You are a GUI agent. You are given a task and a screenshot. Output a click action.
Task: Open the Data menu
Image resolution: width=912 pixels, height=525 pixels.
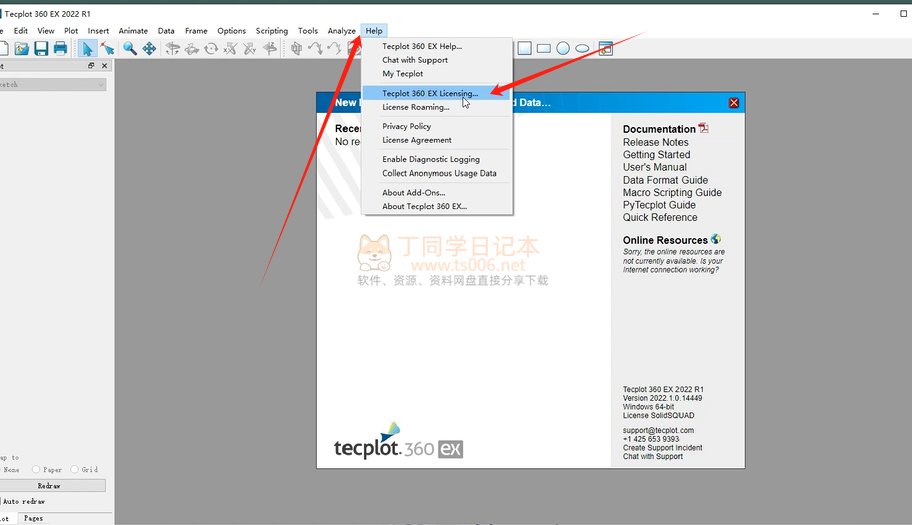click(166, 31)
